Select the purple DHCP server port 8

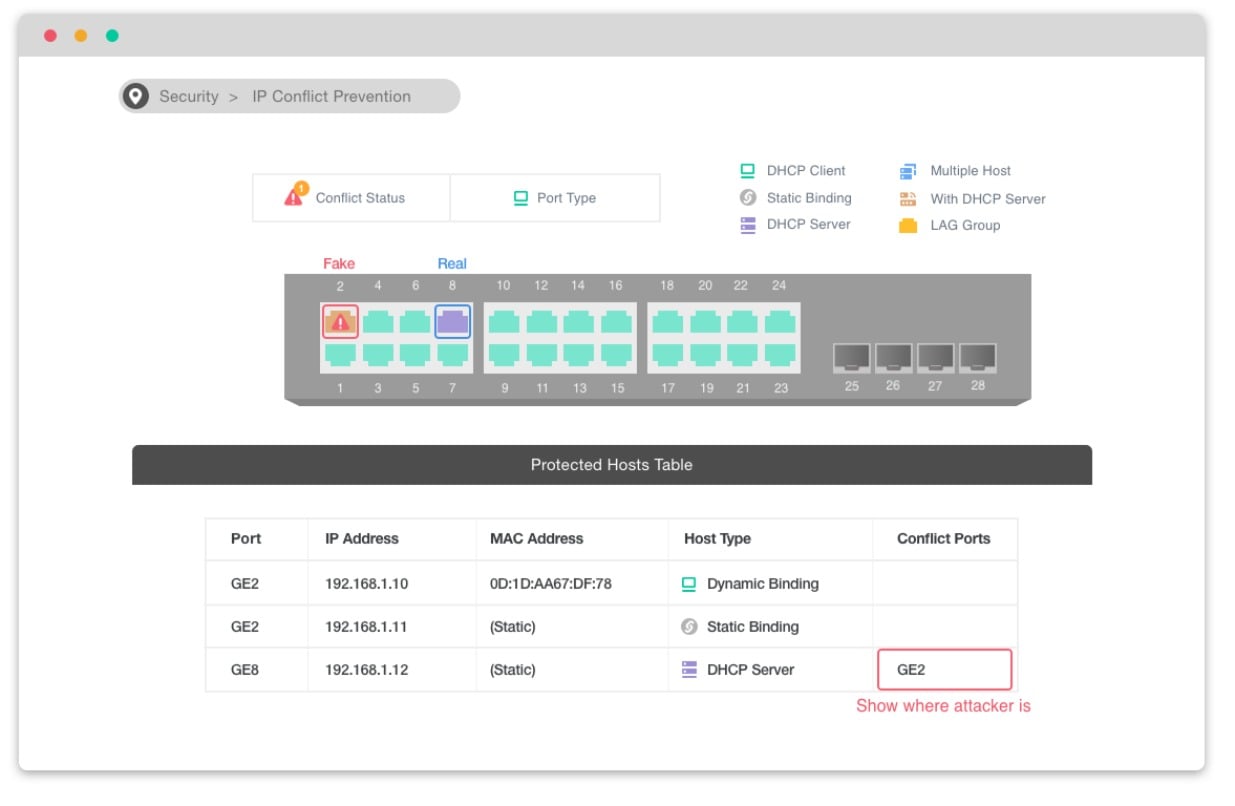(x=452, y=322)
